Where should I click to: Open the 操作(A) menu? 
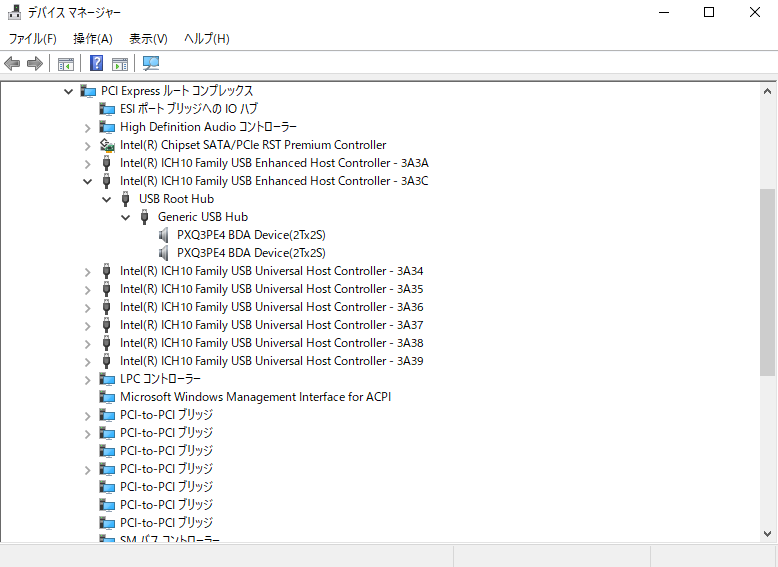click(x=93, y=39)
